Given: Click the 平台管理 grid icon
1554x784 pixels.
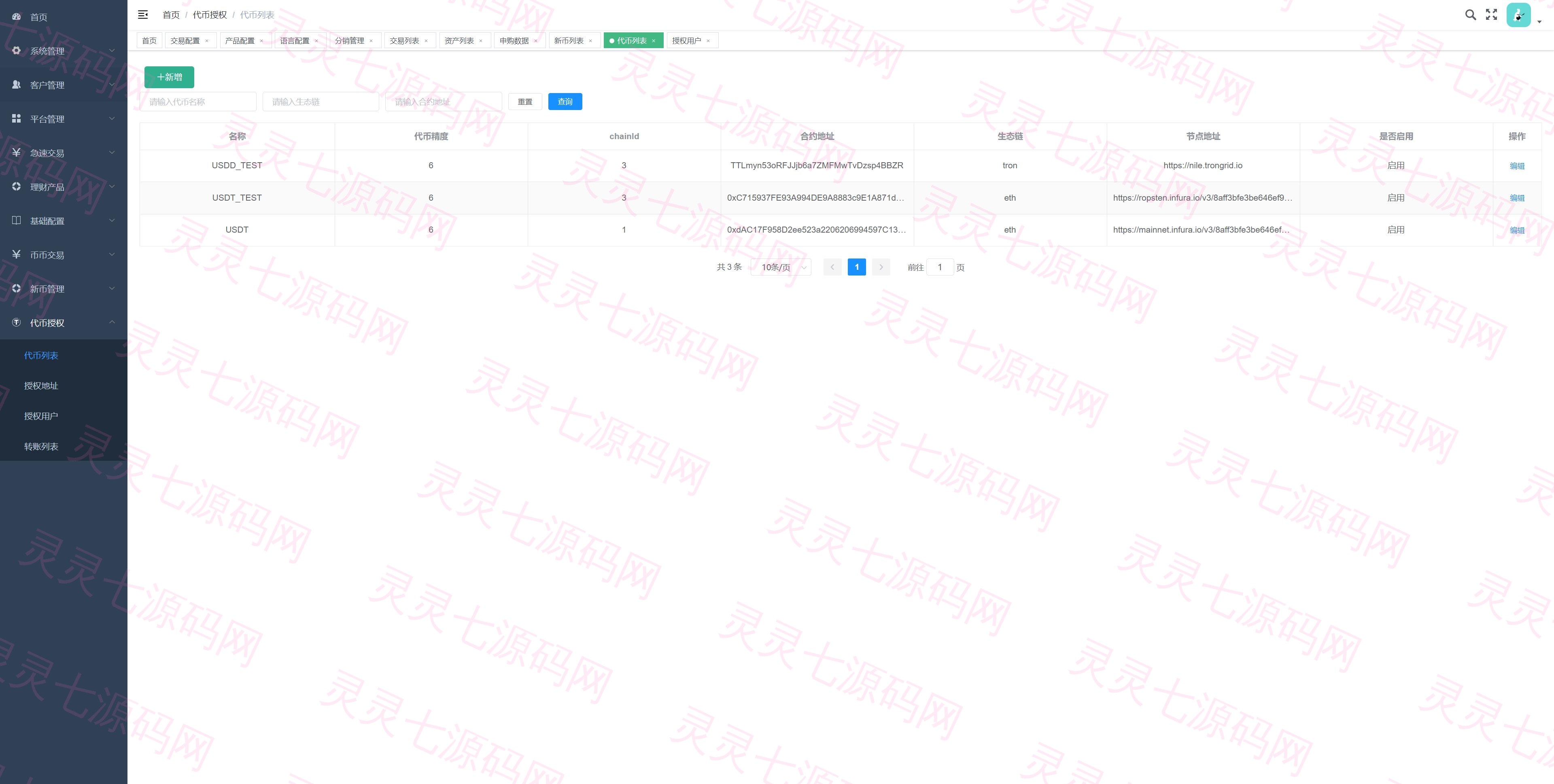Looking at the screenshot, I should (x=16, y=119).
